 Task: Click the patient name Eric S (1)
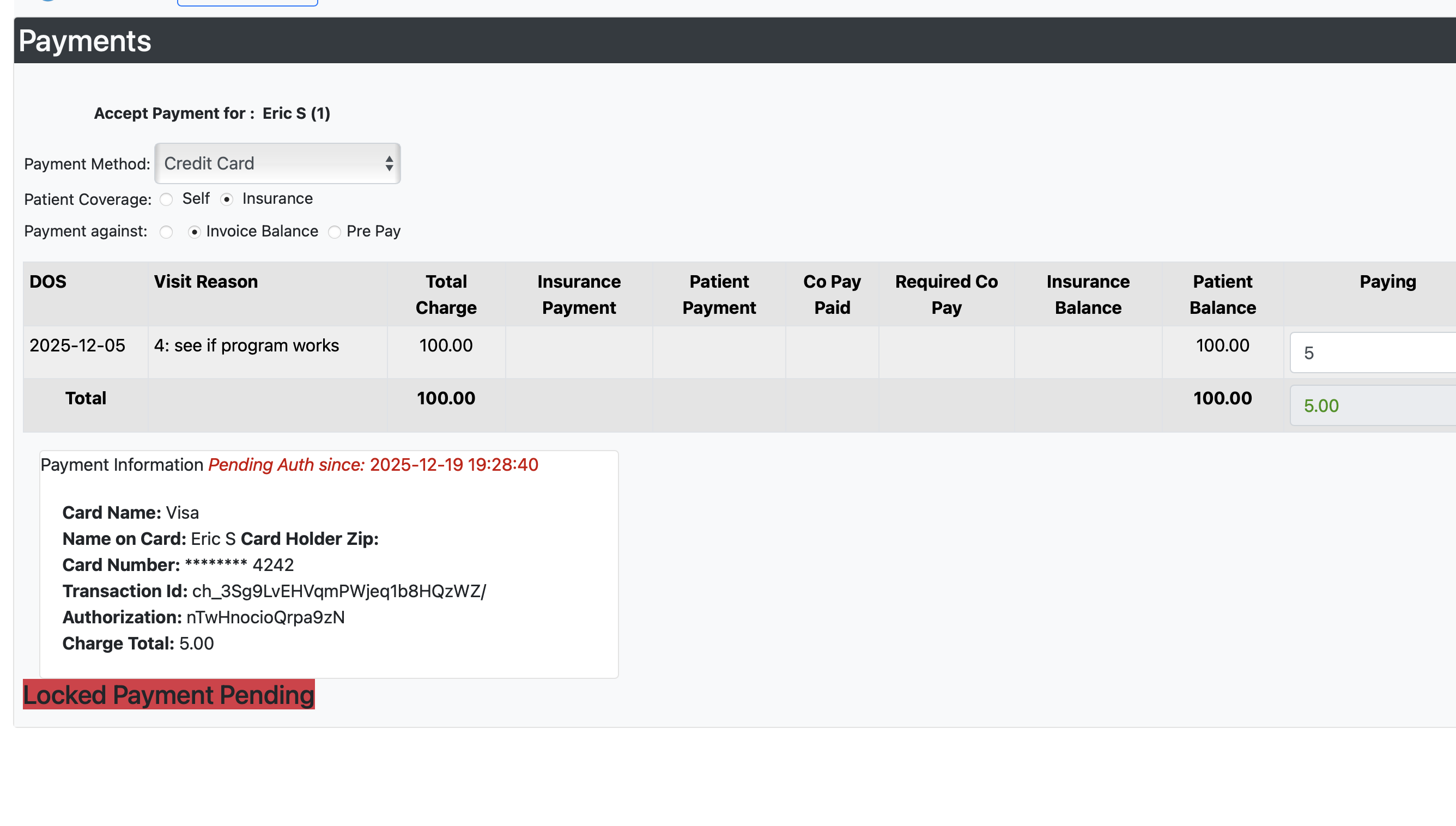tap(296, 113)
